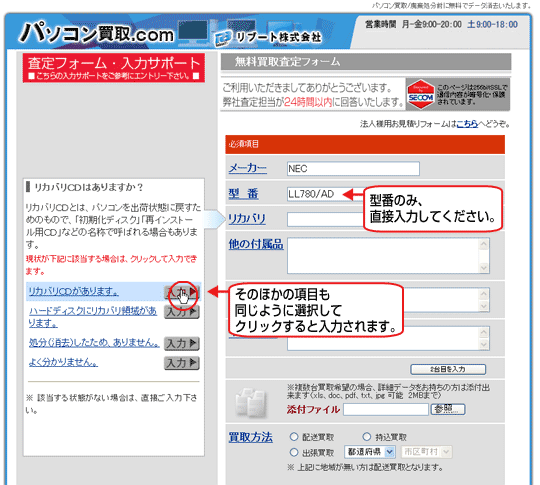Image resolution: width=540 pixels, height=485 pixels.
Task: Click up arrow of 他の付属品 scrollbar
Action: (x=484, y=244)
